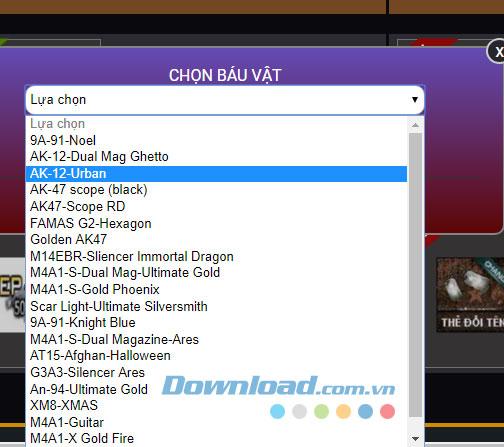Click the scrollbar up arrow
Screen dimensions: 504x447
(415, 125)
